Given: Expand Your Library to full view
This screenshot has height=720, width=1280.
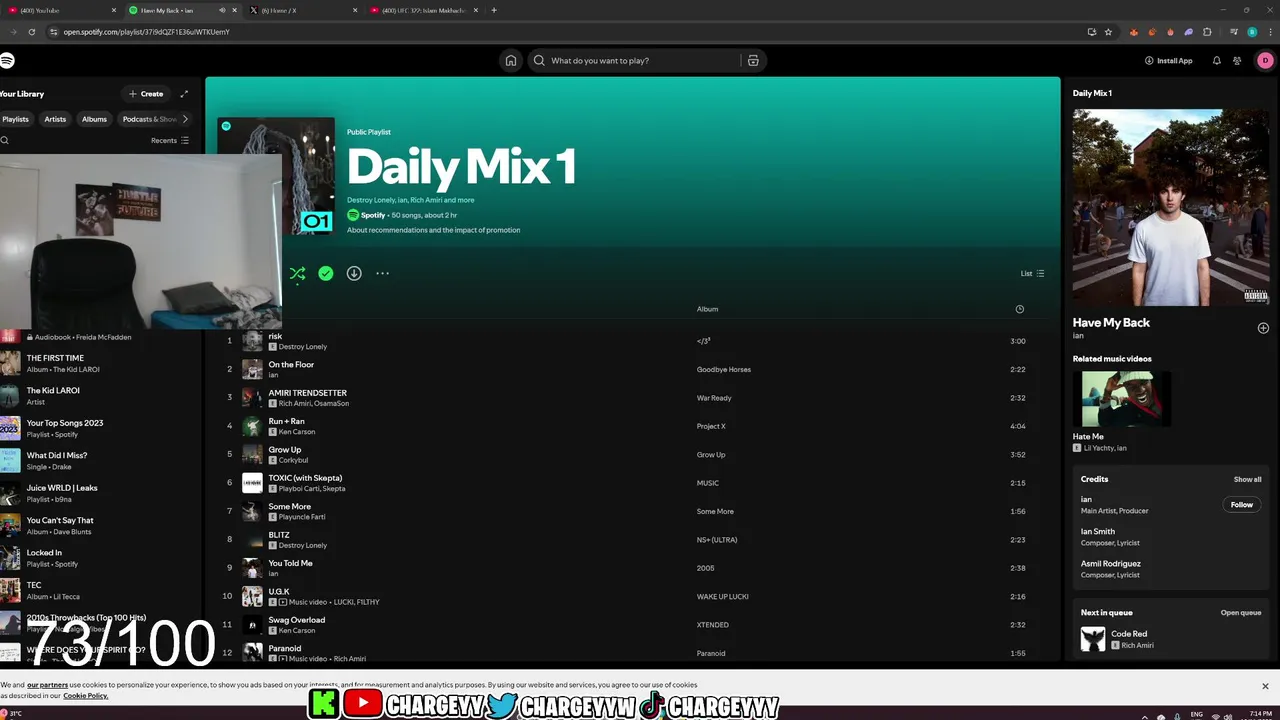Looking at the screenshot, I should click(184, 94).
